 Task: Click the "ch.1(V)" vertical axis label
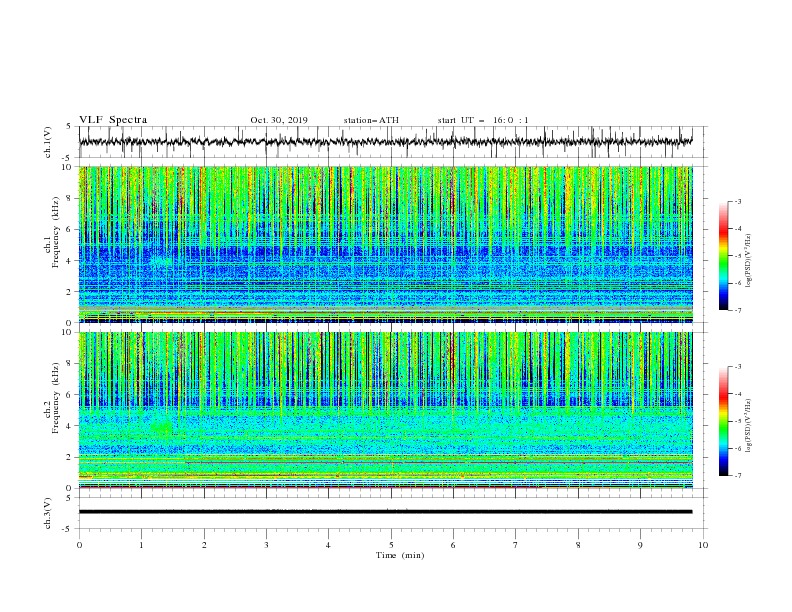tap(48, 142)
